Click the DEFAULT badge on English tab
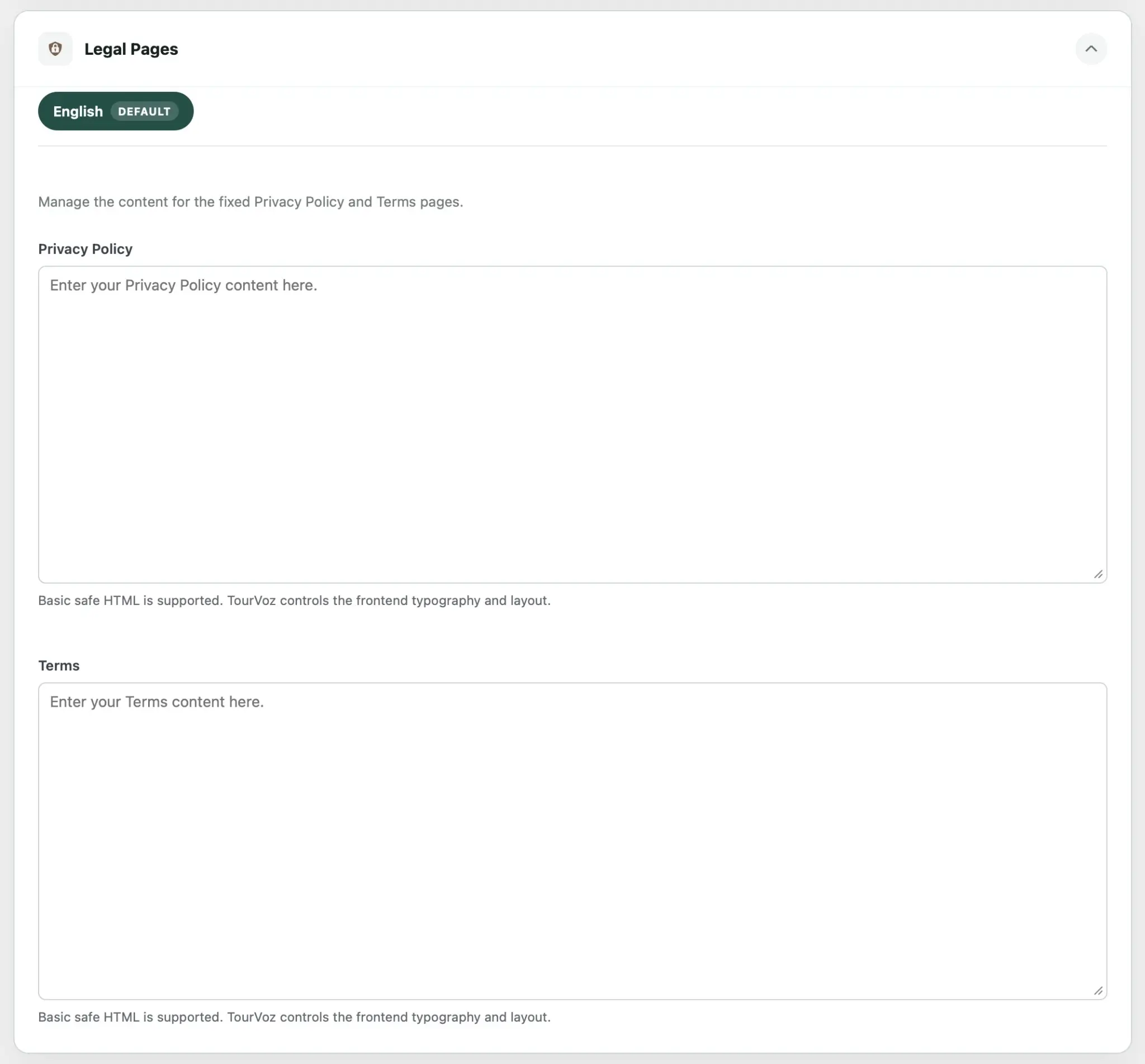The width and height of the screenshot is (1145, 1064). pos(144,112)
